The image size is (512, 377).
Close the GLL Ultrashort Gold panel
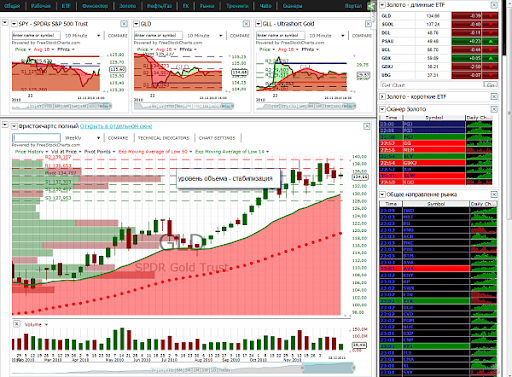(x=368, y=24)
